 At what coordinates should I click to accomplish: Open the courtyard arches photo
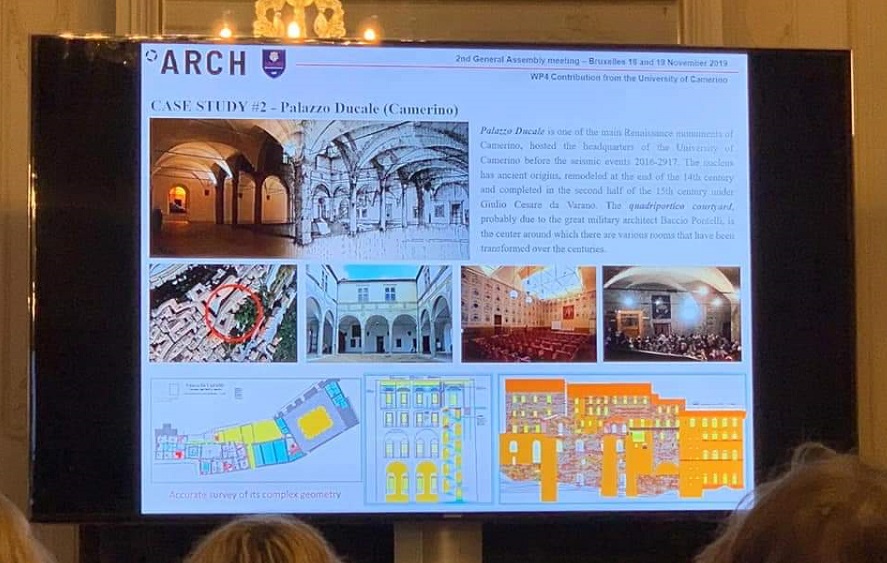(379, 313)
